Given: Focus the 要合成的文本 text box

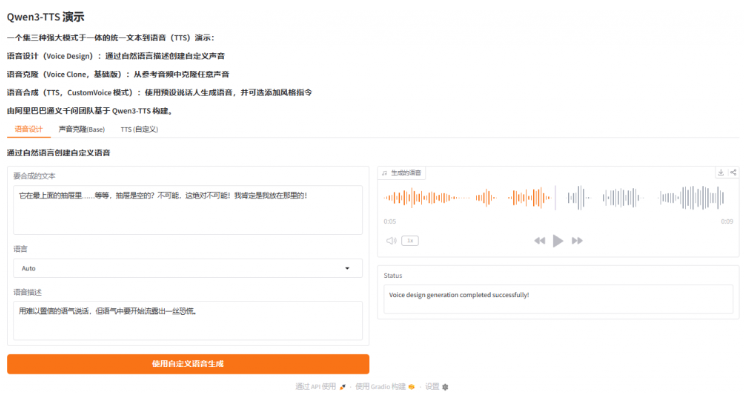Looking at the screenshot, I should pos(188,210).
